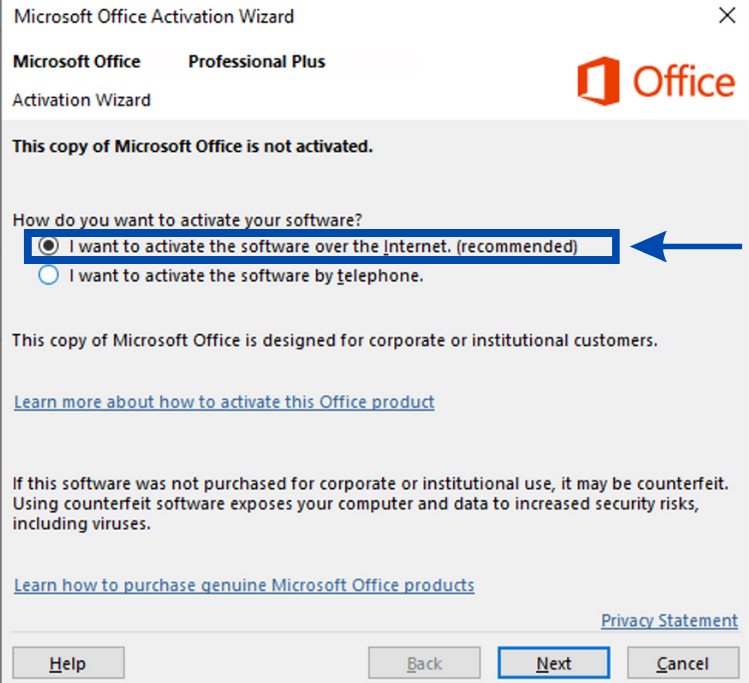Click the greyed-out Back button
Viewport: 749px width, 683px height.
(x=424, y=663)
